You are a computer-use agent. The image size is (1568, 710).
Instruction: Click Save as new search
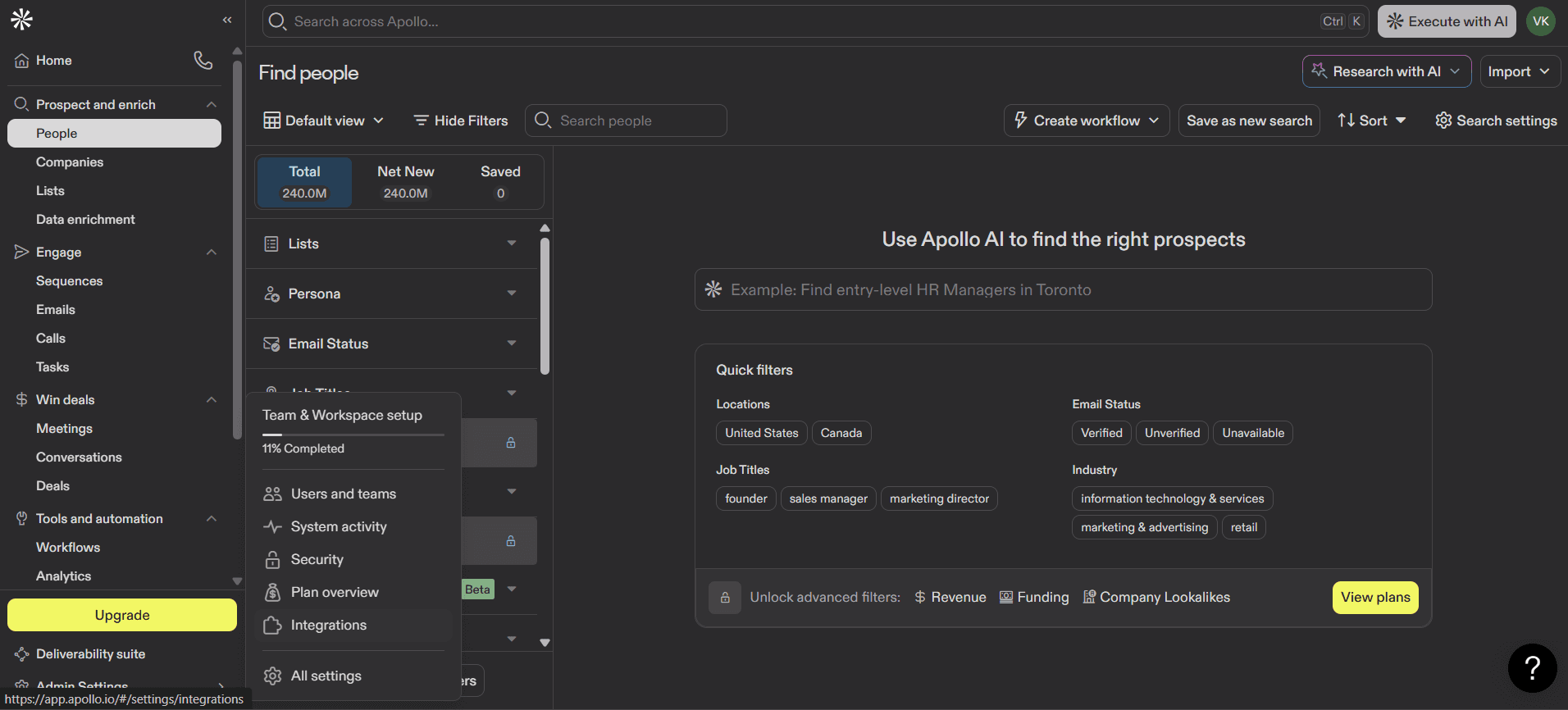point(1249,121)
